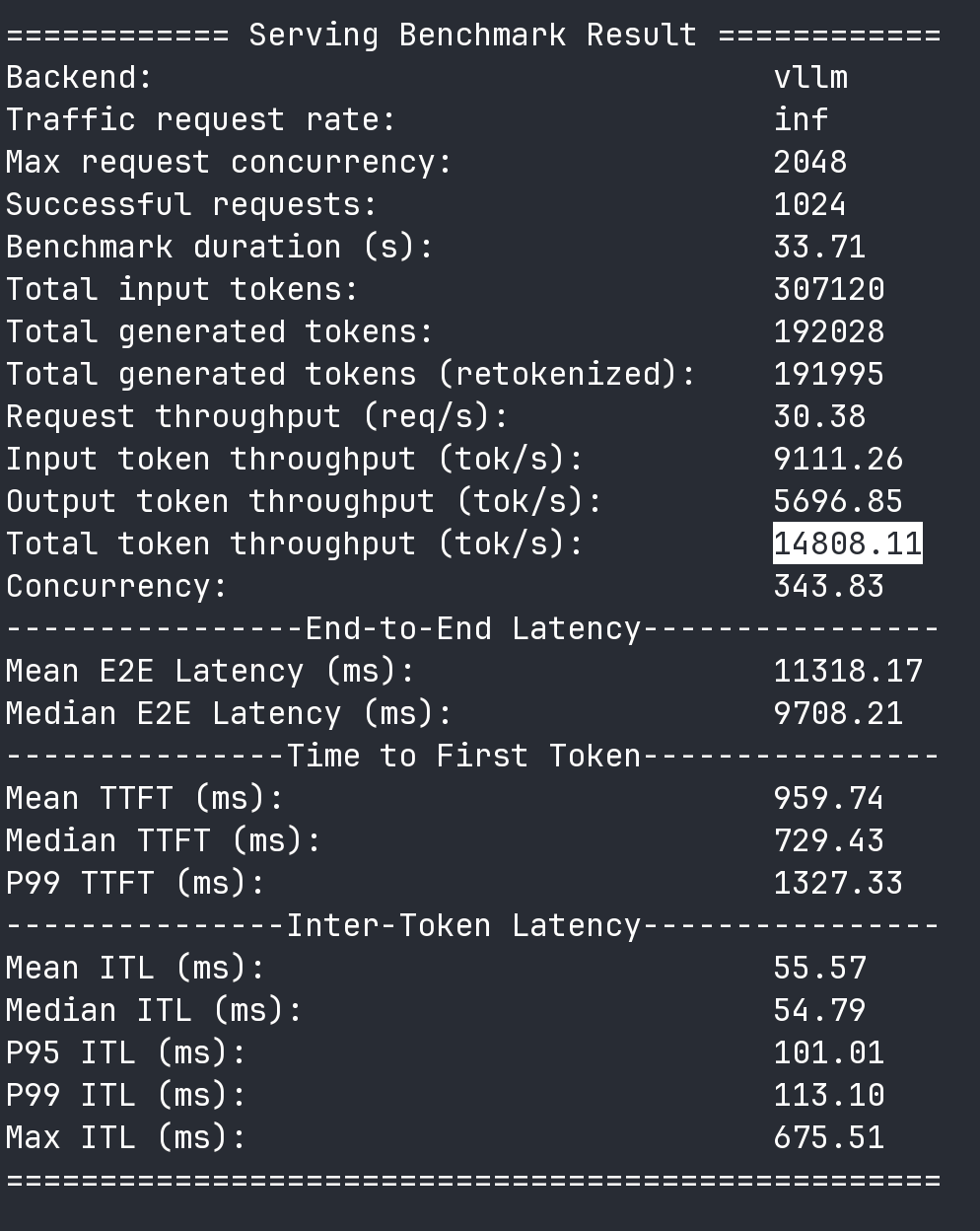Viewport: 980px width, 1231px height.
Task: Click the Max request concurrency value 2048
Action: [x=810, y=162]
